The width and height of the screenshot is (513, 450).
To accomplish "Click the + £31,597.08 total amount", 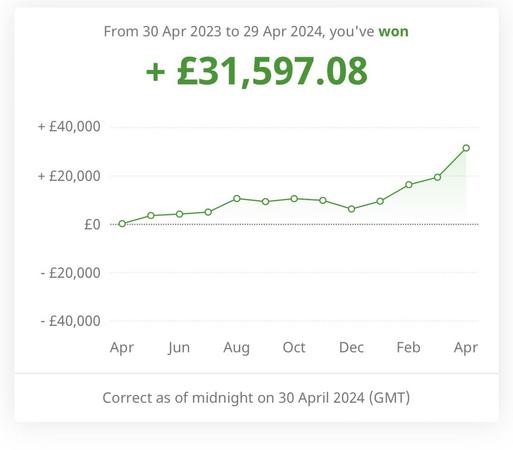I will click(x=256, y=71).
